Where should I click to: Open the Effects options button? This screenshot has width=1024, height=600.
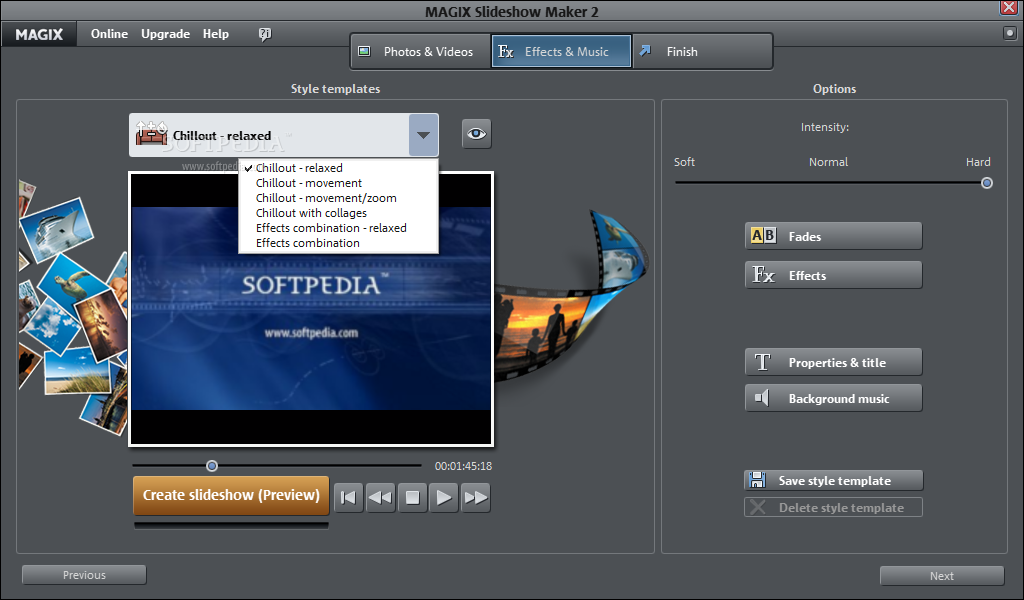tap(833, 275)
